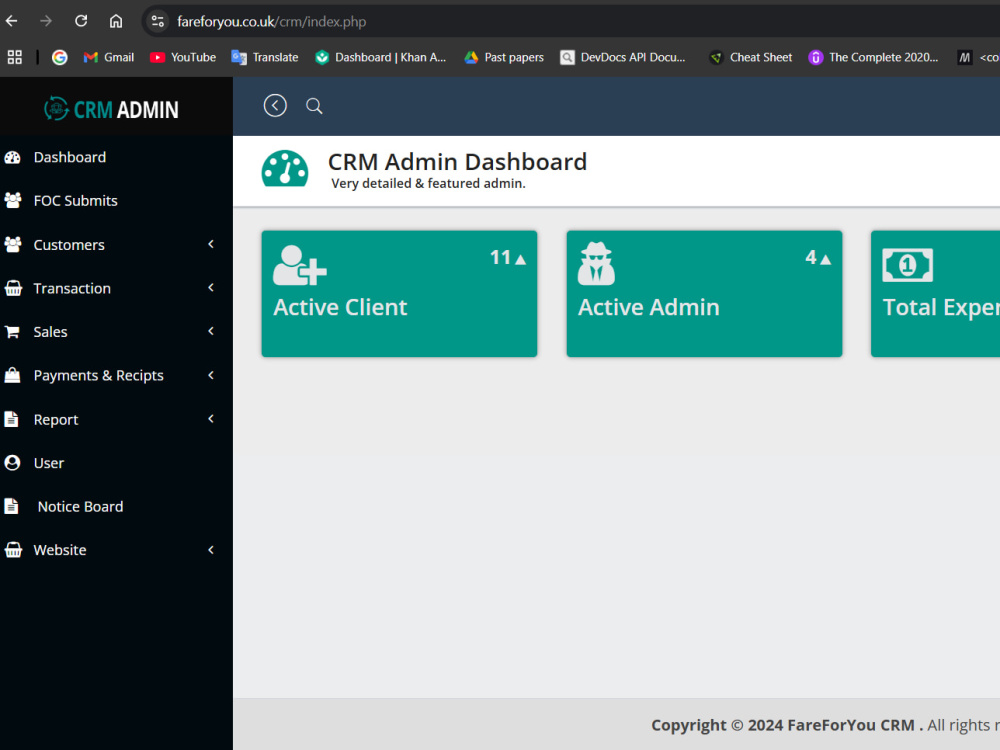1000x750 pixels.
Task: Expand the Payments & Recipts chevron
Action: pos(211,375)
